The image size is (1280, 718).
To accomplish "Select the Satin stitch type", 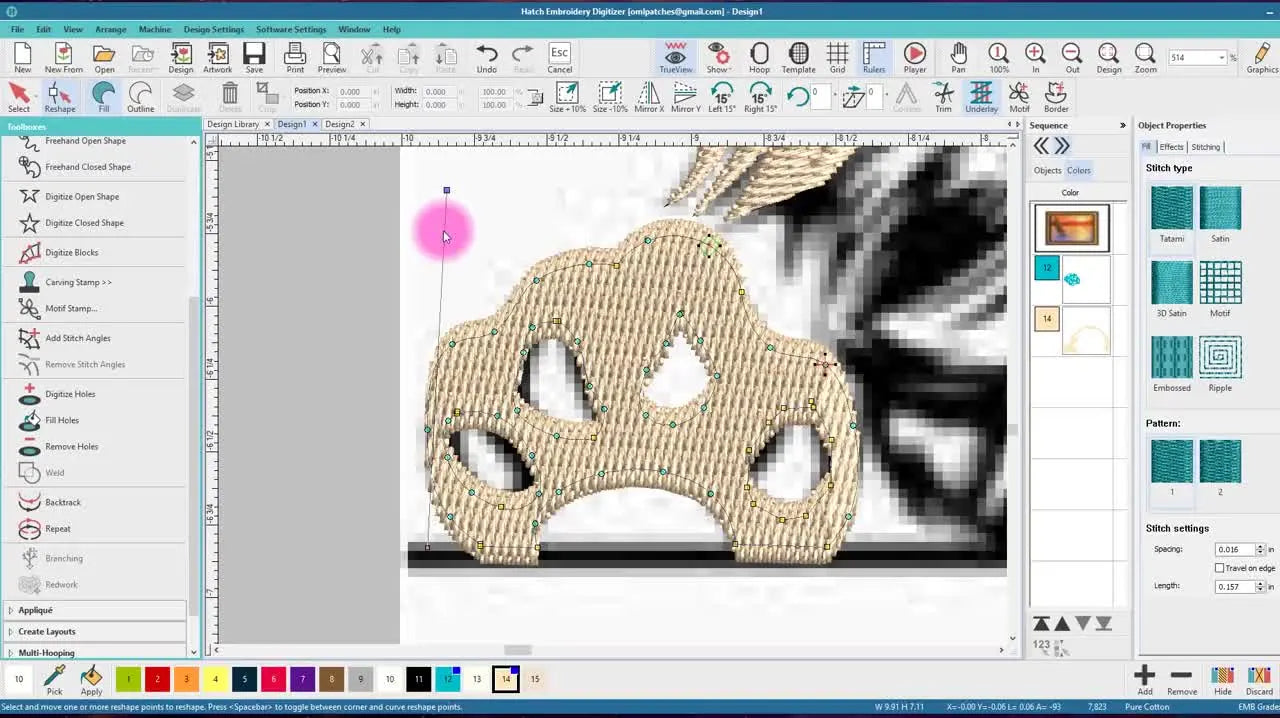I will (x=1220, y=215).
